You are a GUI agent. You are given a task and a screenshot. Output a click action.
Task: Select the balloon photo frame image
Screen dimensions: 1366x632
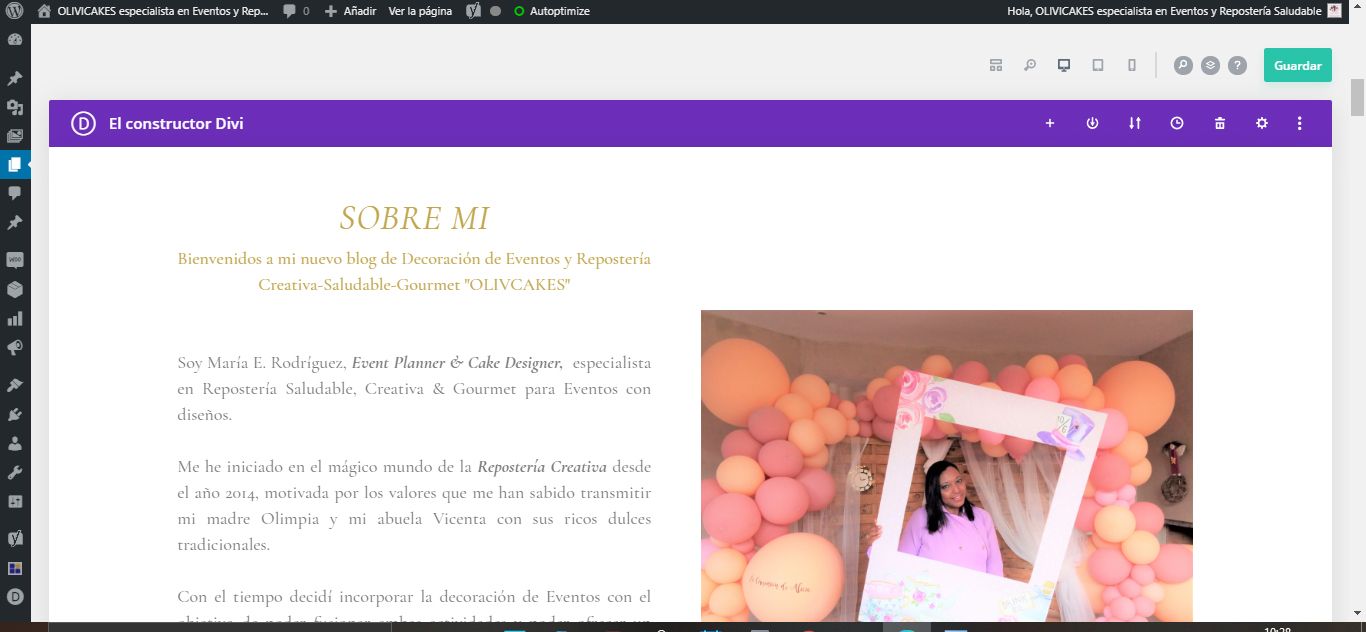click(x=947, y=466)
